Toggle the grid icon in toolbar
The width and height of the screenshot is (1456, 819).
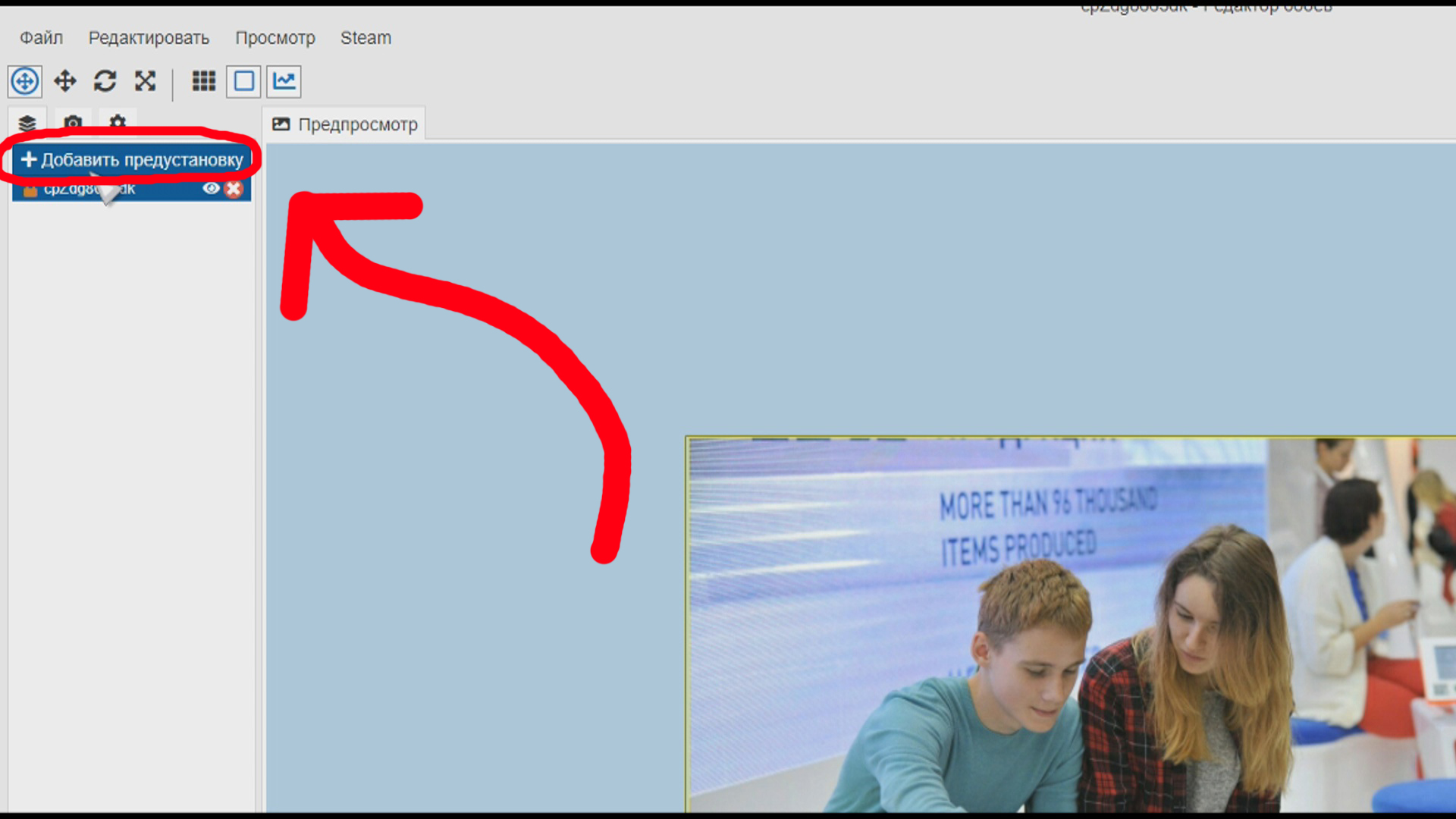click(x=203, y=81)
